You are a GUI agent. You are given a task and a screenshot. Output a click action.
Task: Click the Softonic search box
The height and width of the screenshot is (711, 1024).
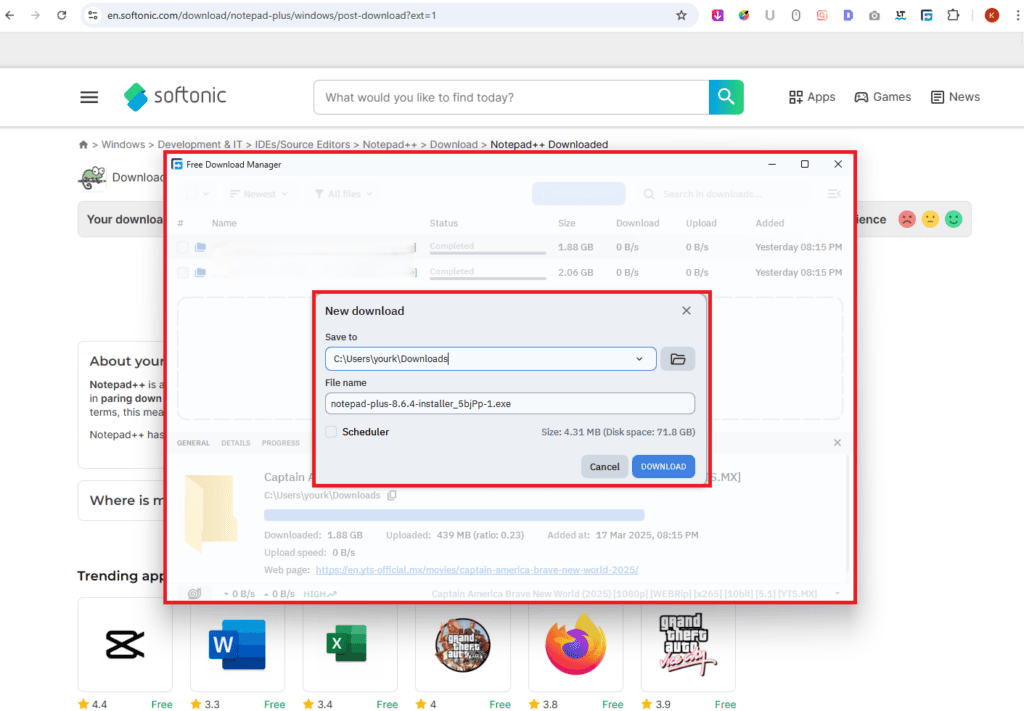tap(511, 97)
